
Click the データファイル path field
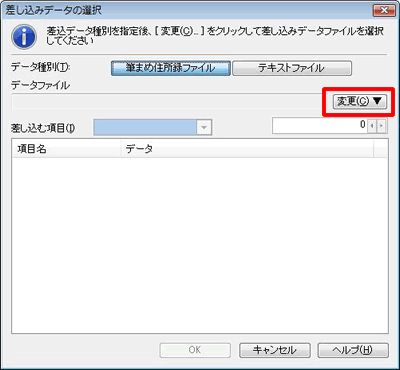pyautogui.click(x=167, y=101)
